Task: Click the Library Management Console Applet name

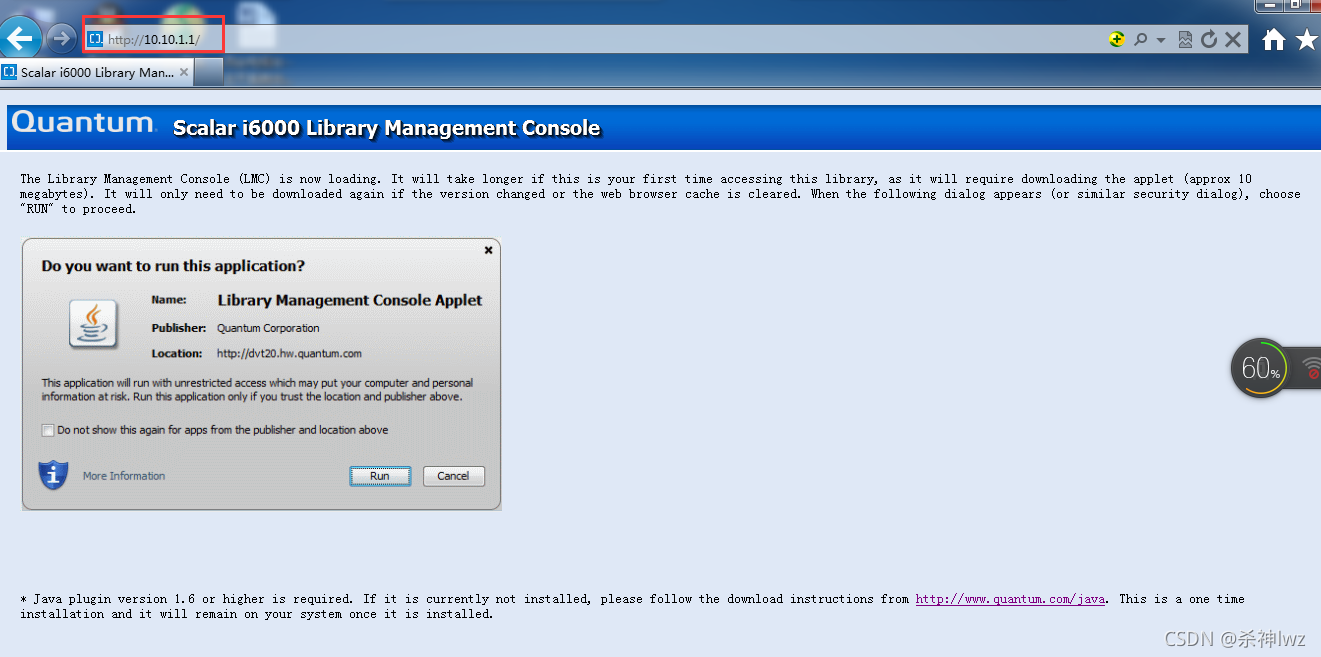Action: point(350,300)
